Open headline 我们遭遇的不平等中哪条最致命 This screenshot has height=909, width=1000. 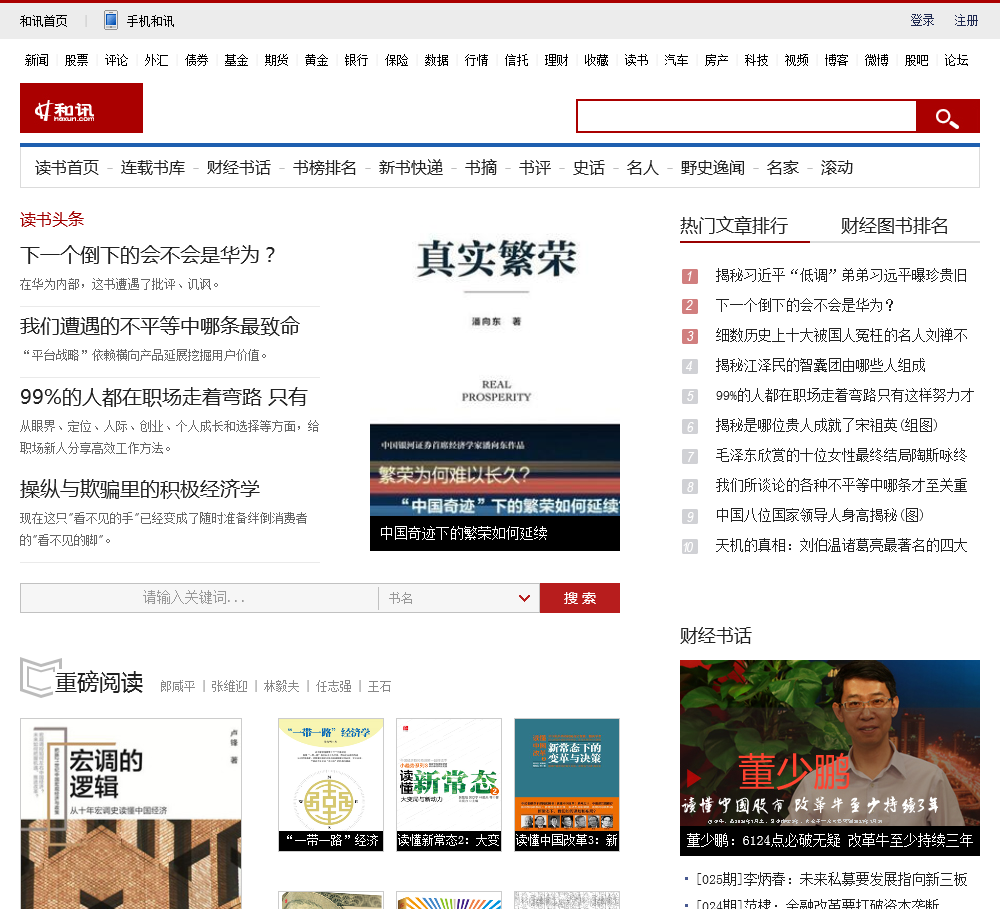160,326
